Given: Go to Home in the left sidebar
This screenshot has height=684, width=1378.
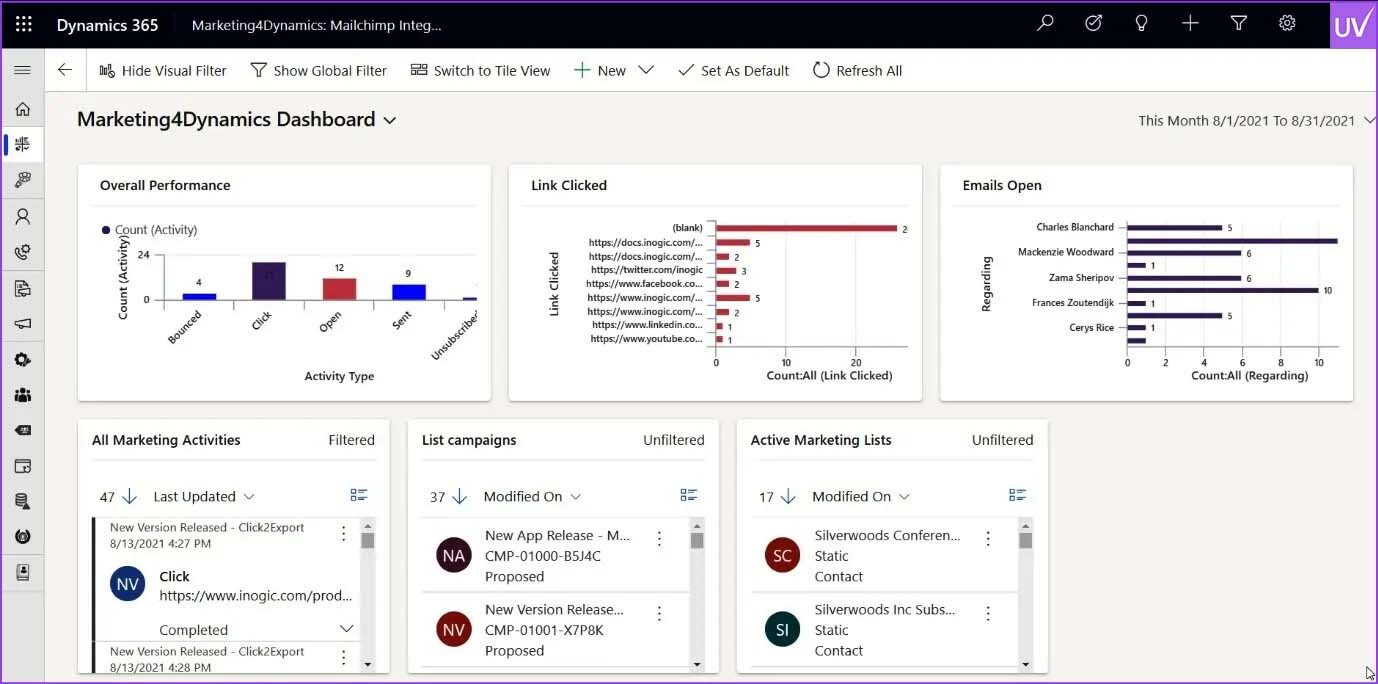Looking at the screenshot, I should coord(22,109).
